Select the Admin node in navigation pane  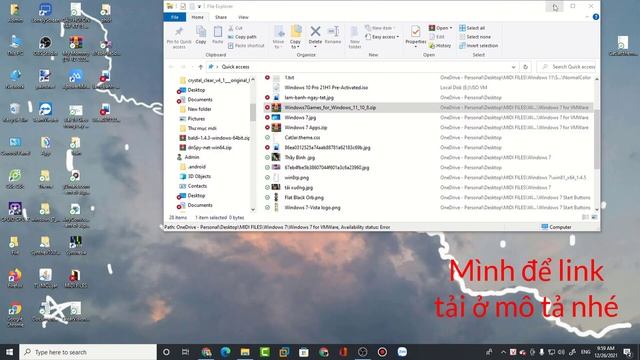coord(191,157)
